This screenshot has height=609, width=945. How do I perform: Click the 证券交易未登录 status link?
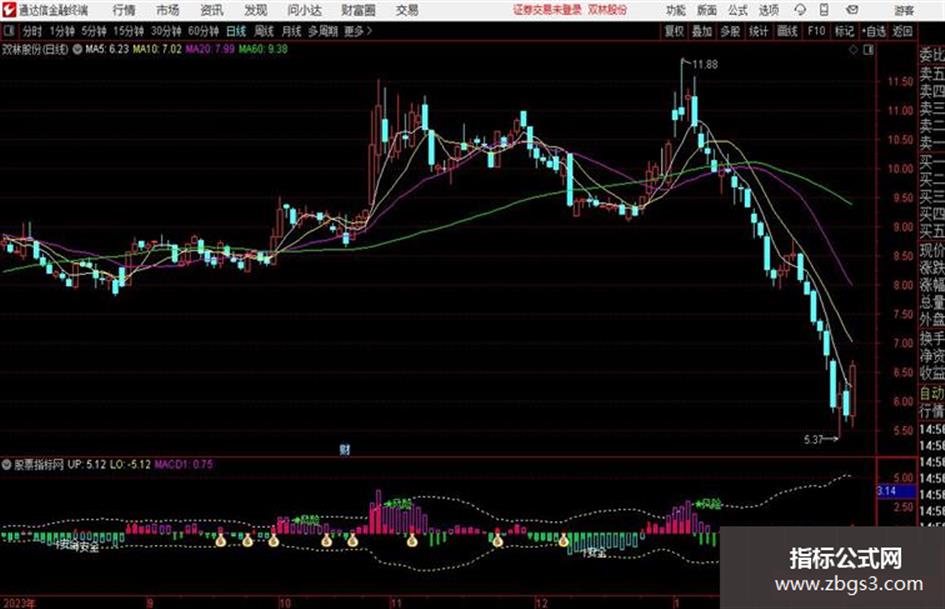click(547, 10)
